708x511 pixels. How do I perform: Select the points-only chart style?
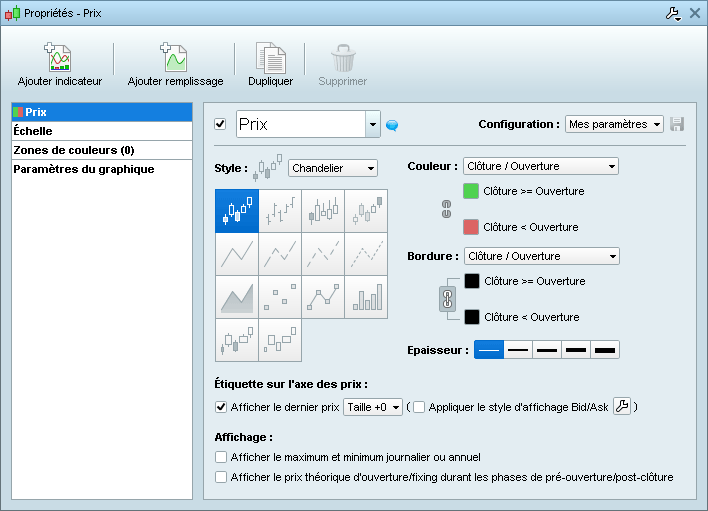coord(280,297)
